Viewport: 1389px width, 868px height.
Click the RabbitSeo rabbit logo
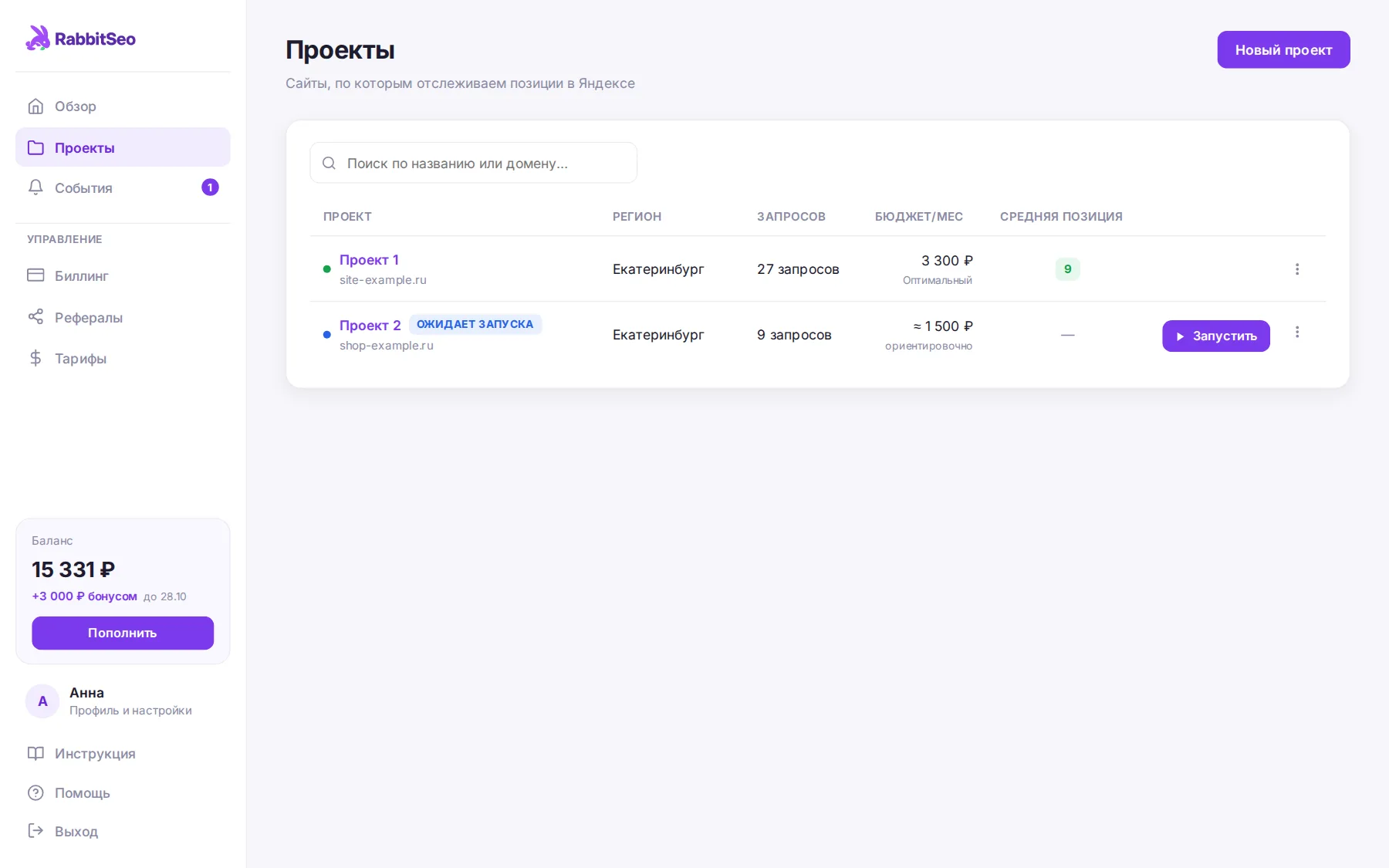click(38, 38)
